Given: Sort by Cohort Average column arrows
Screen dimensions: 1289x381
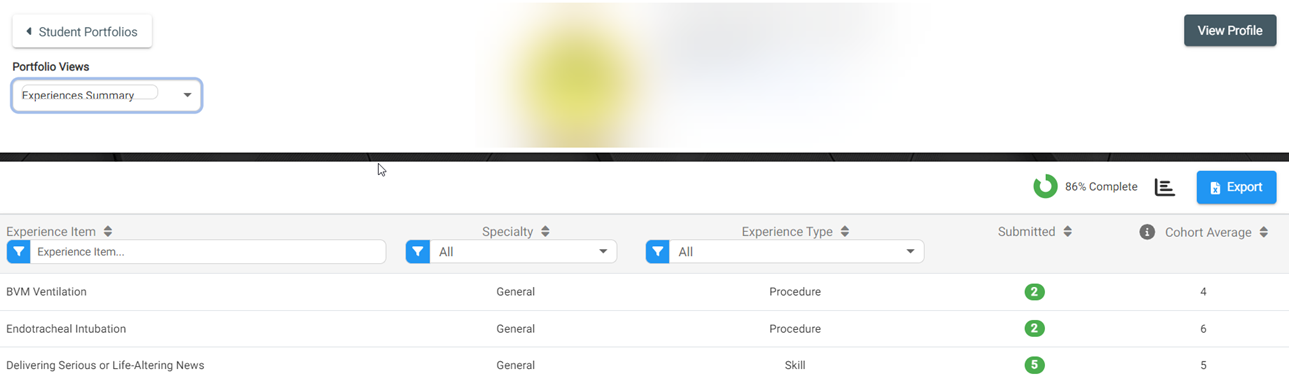Looking at the screenshot, I should tap(1264, 232).
